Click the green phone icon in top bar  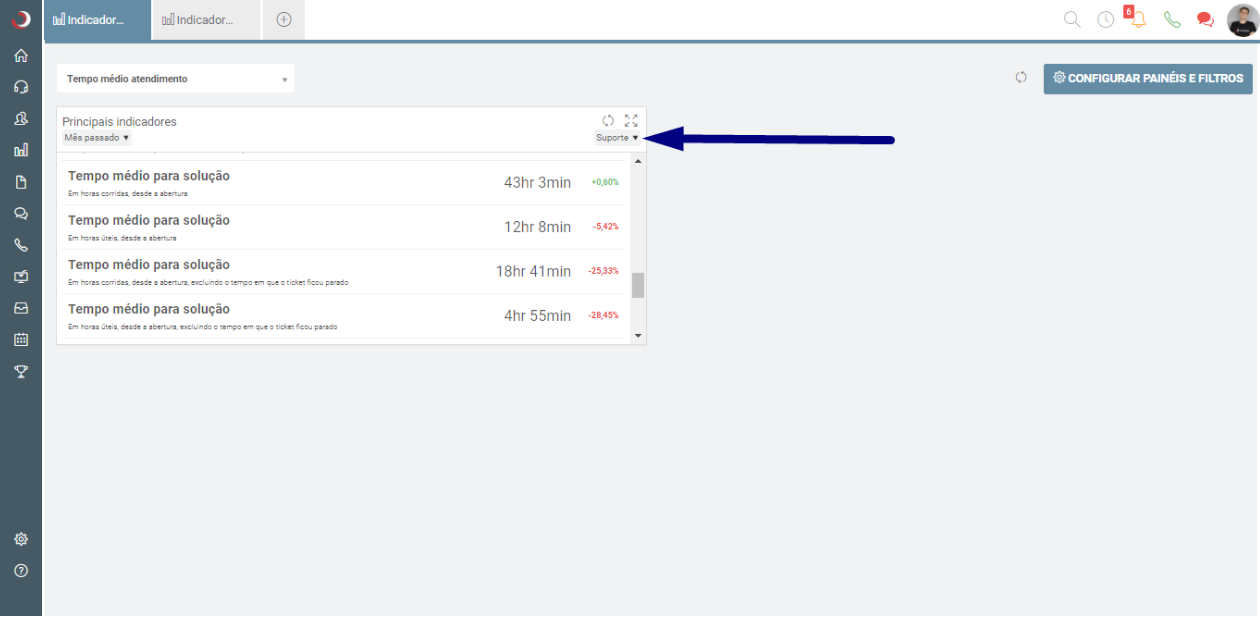click(1172, 19)
